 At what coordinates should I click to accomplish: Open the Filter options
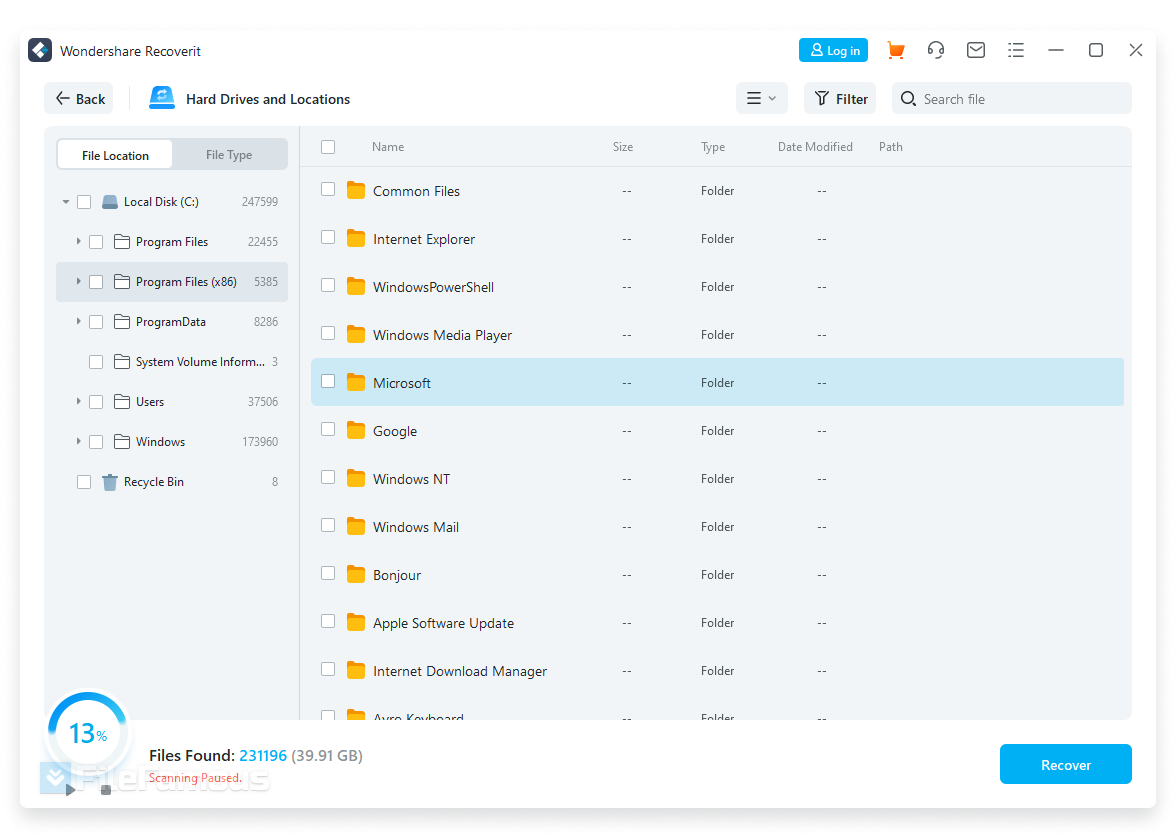tap(840, 98)
